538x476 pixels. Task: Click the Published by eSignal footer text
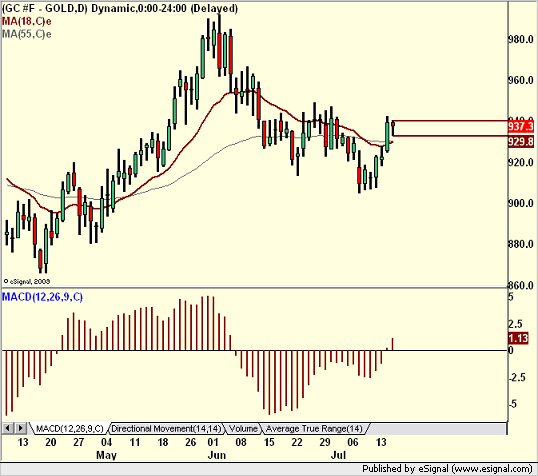pyautogui.click(x=447, y=468)
